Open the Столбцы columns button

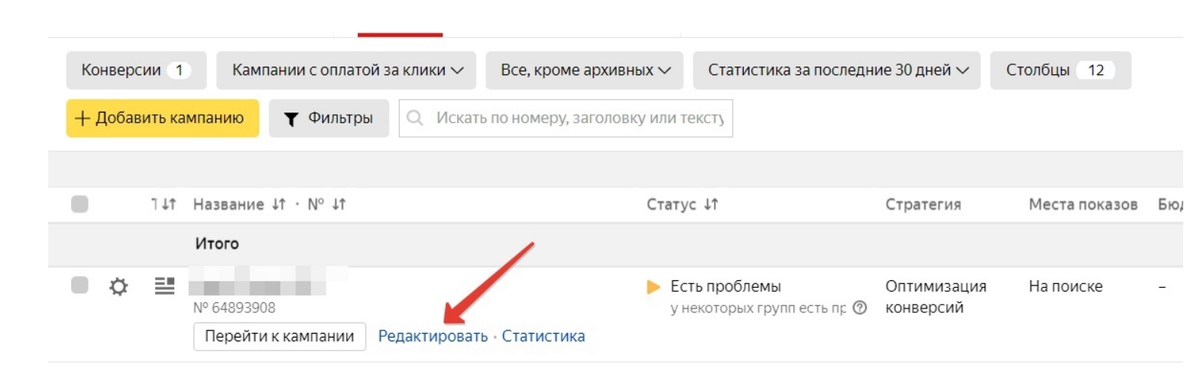click(x=1061, y=70)
